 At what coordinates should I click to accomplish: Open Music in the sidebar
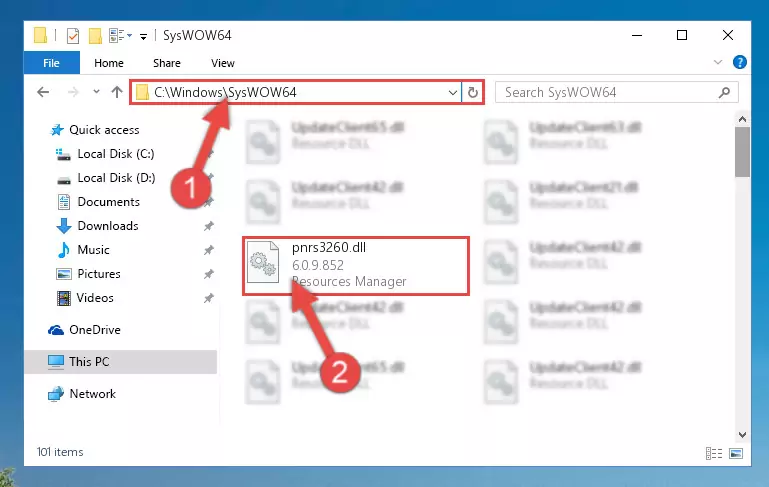pyautogui.click(x=83, y=250)
